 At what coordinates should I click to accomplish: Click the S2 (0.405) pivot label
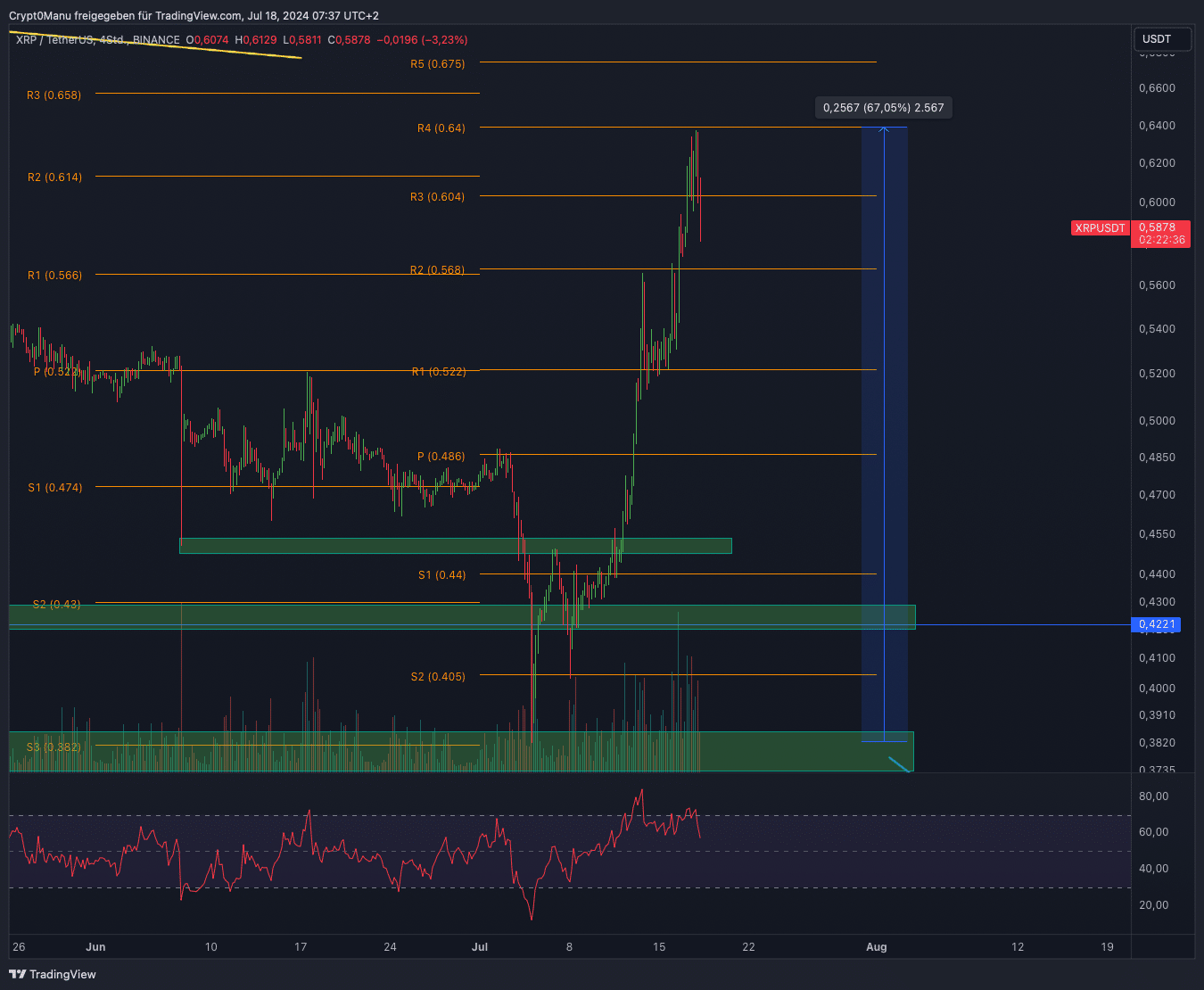tap(438, 677)
